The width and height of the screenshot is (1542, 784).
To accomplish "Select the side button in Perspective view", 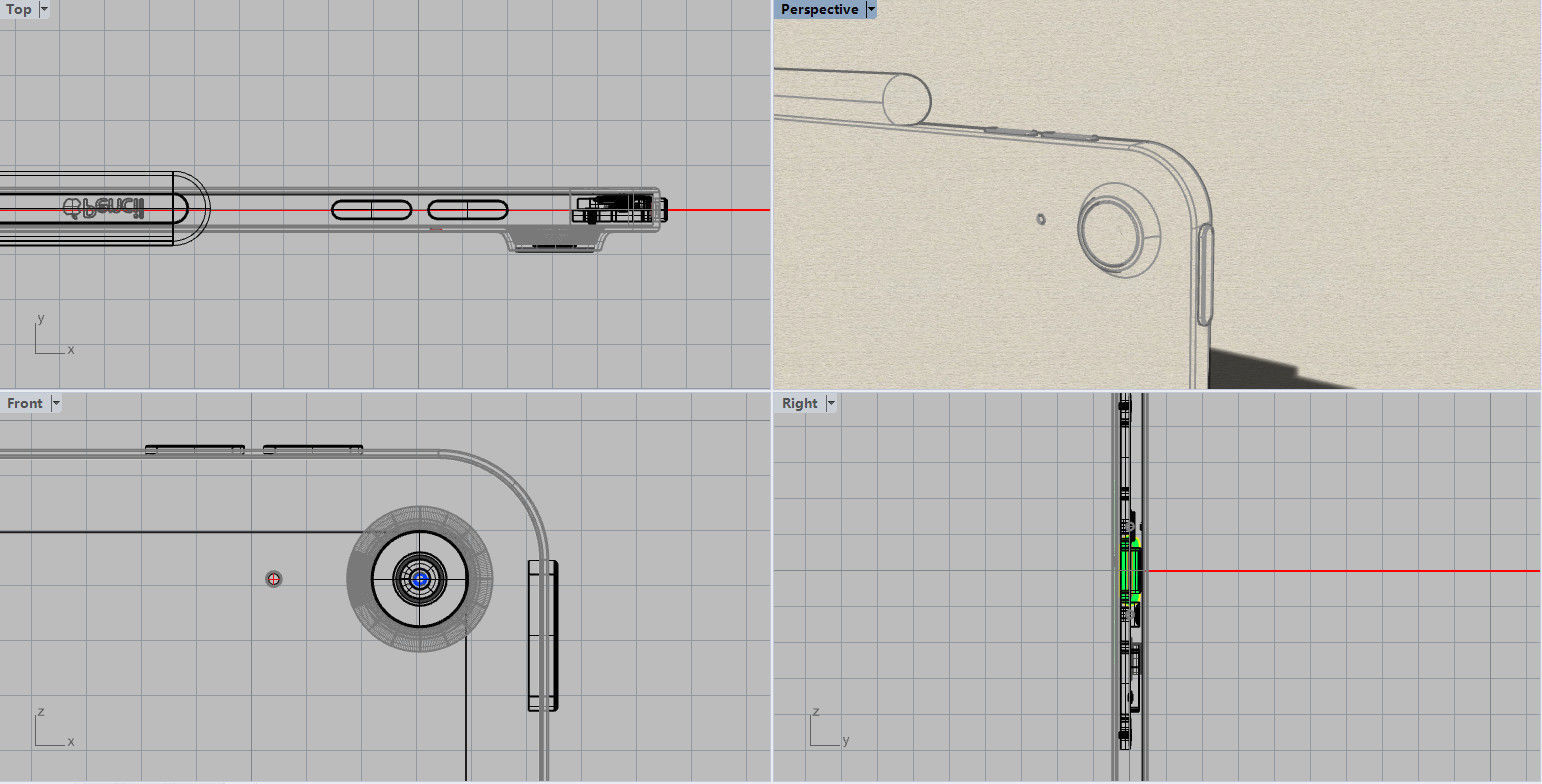I will [x=1205, y=275].
